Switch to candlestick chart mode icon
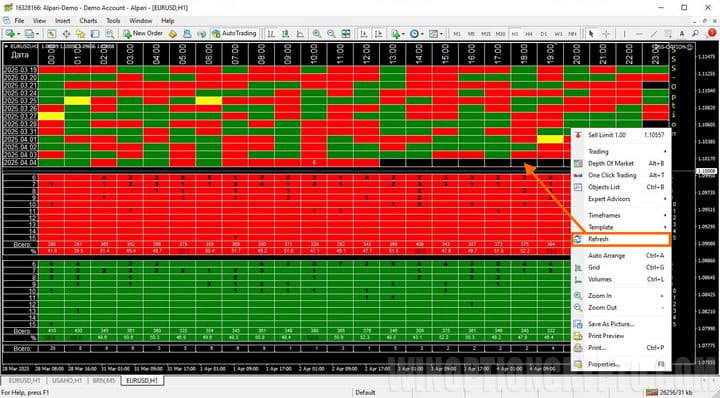This screenshot has width=720, height=398. tap(286, 34)
